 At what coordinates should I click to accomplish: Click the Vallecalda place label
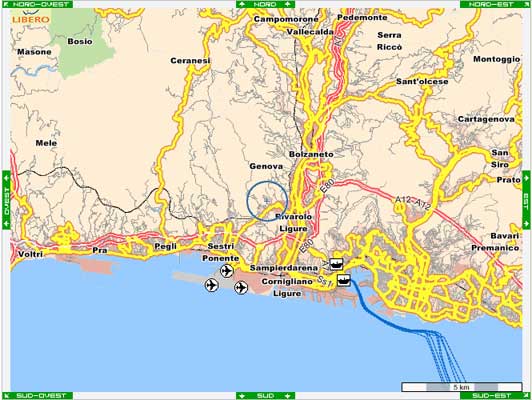tap(310, 32)
